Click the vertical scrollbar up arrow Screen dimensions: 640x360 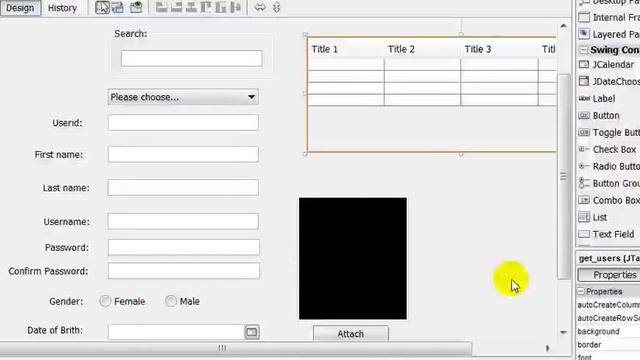(x=563, y=26)
